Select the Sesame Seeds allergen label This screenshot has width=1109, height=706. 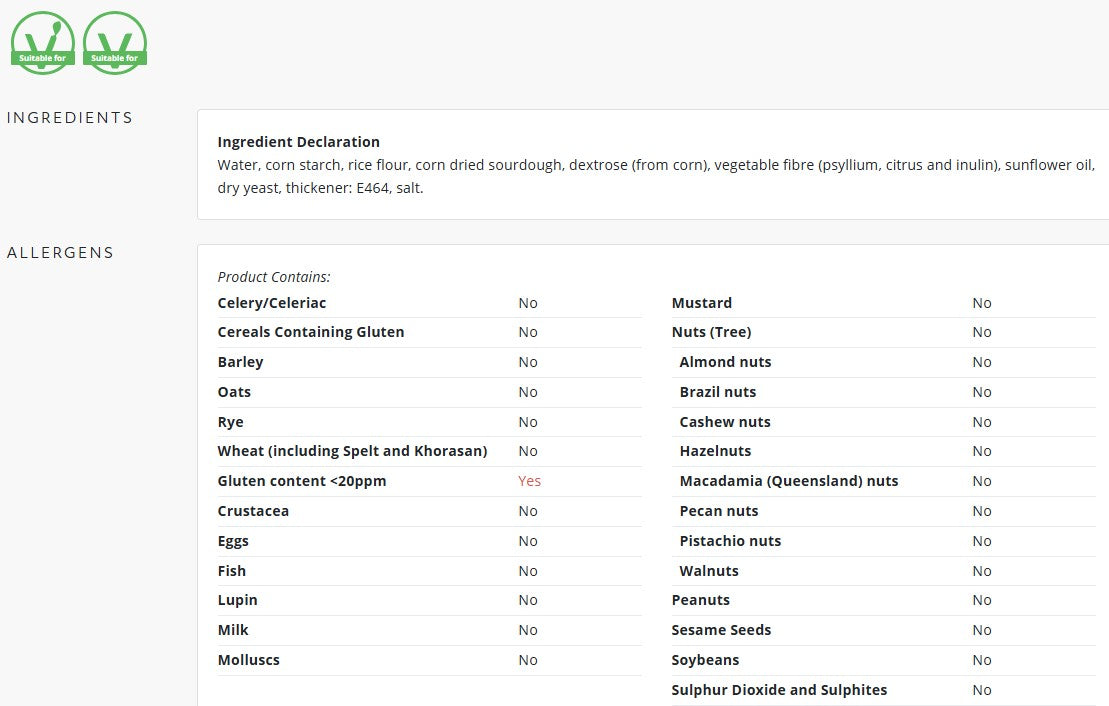coord(721,630)
